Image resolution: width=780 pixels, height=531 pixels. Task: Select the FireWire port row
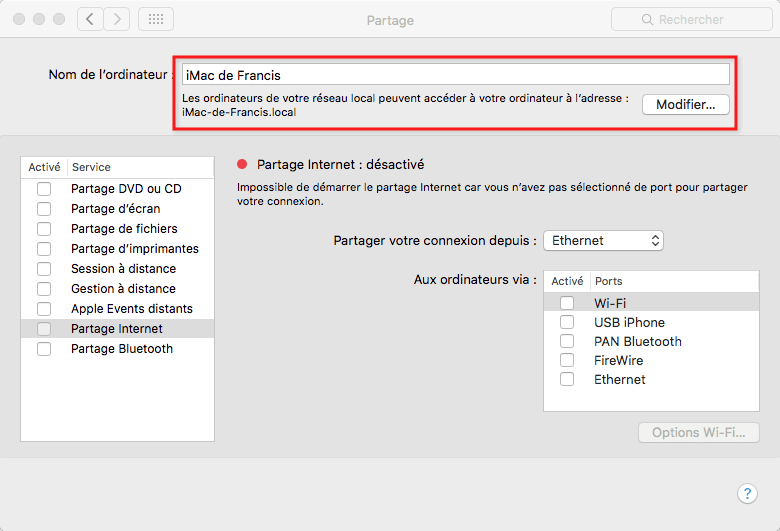(651, 360)
